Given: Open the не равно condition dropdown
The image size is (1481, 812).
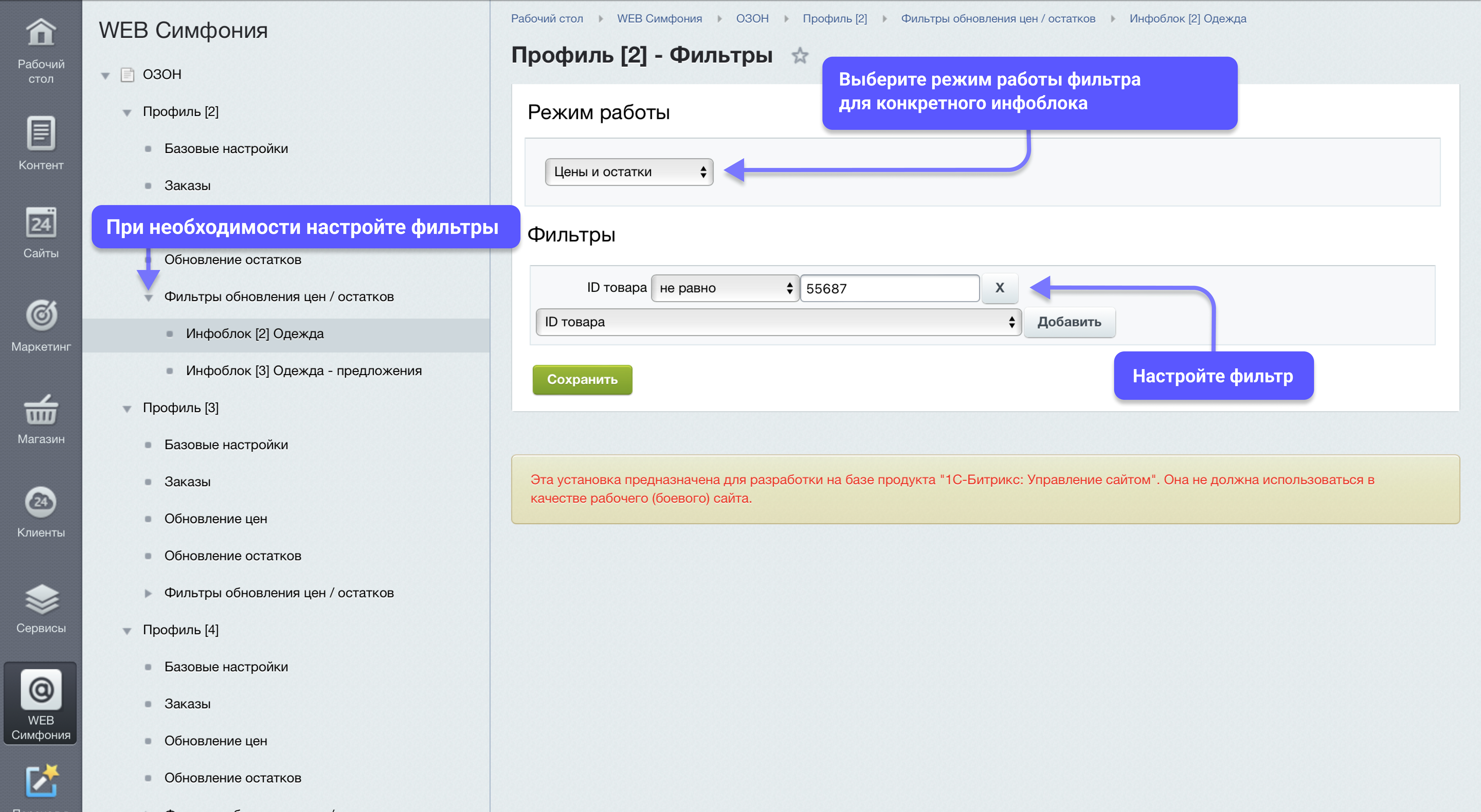Looking at the screenshot, I should 725,288.
